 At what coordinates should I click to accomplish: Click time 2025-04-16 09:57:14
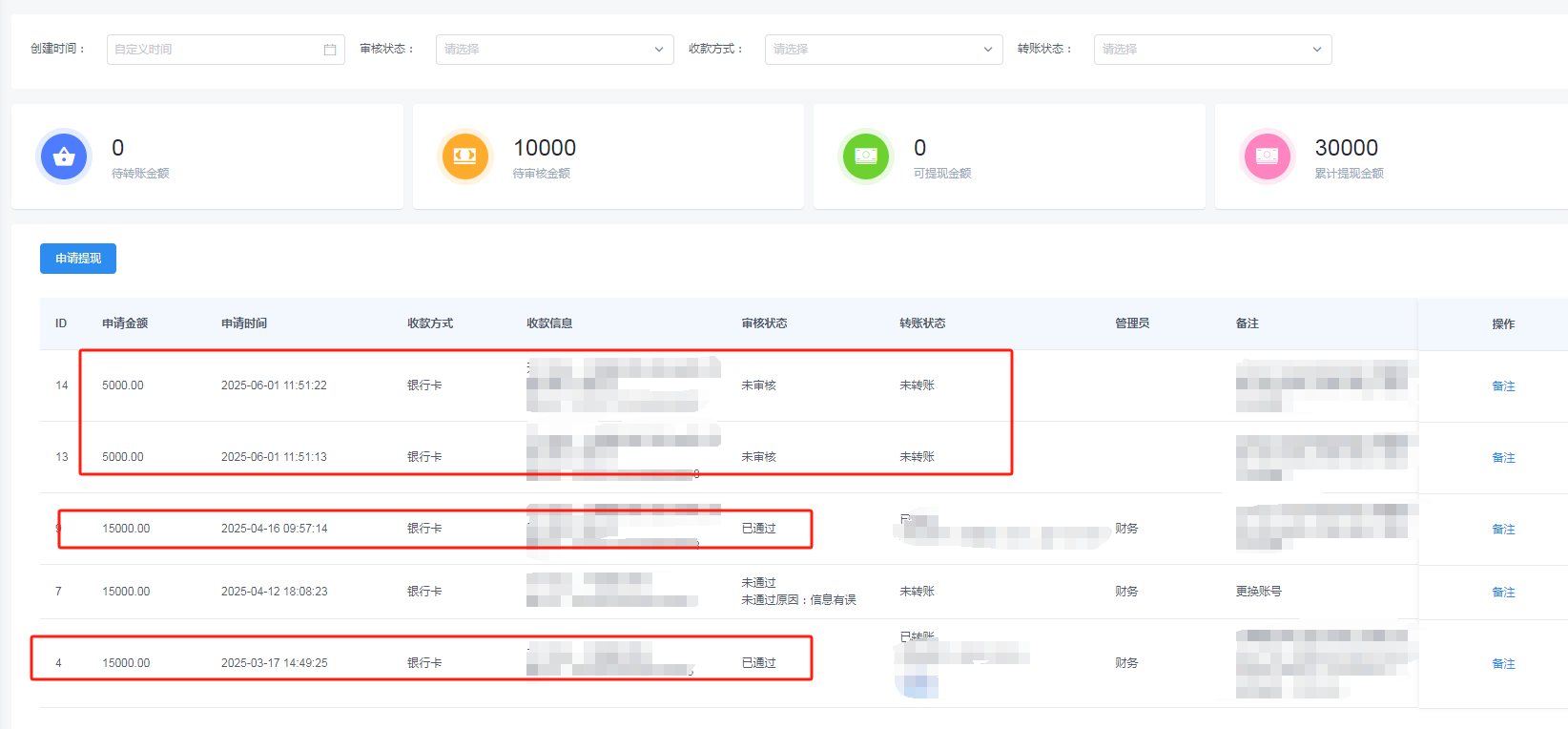274,529
